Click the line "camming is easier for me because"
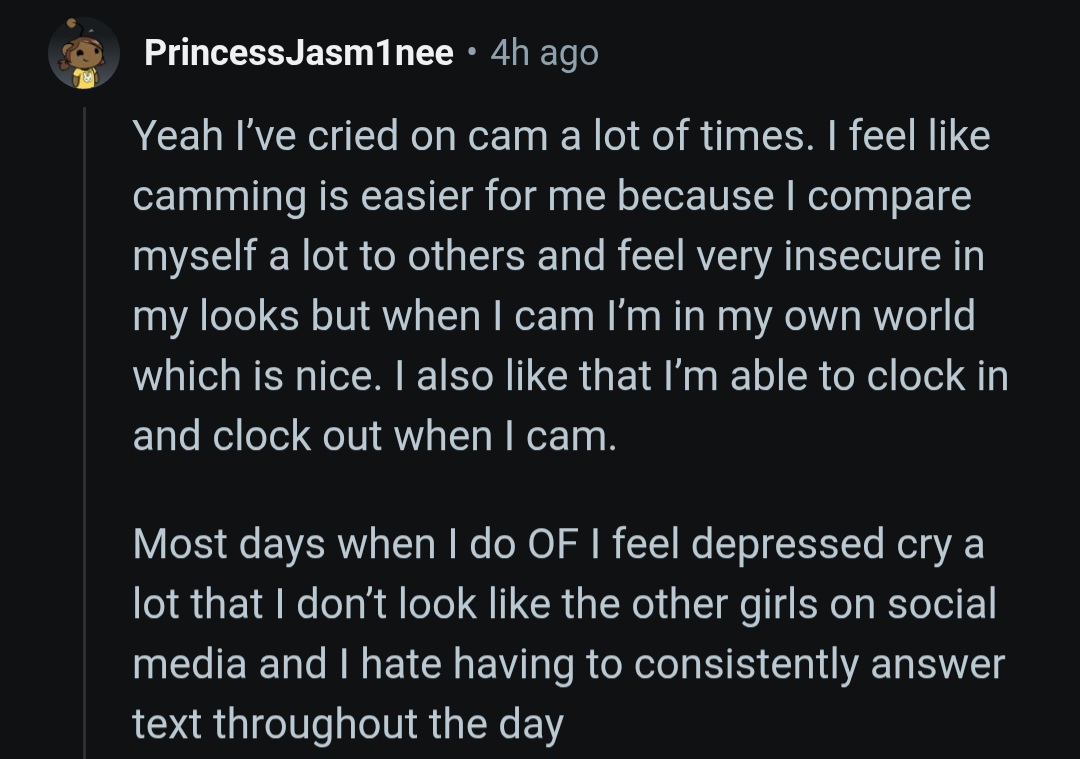The height and width of the screenshot is (759, 1080). click(552, 196)
